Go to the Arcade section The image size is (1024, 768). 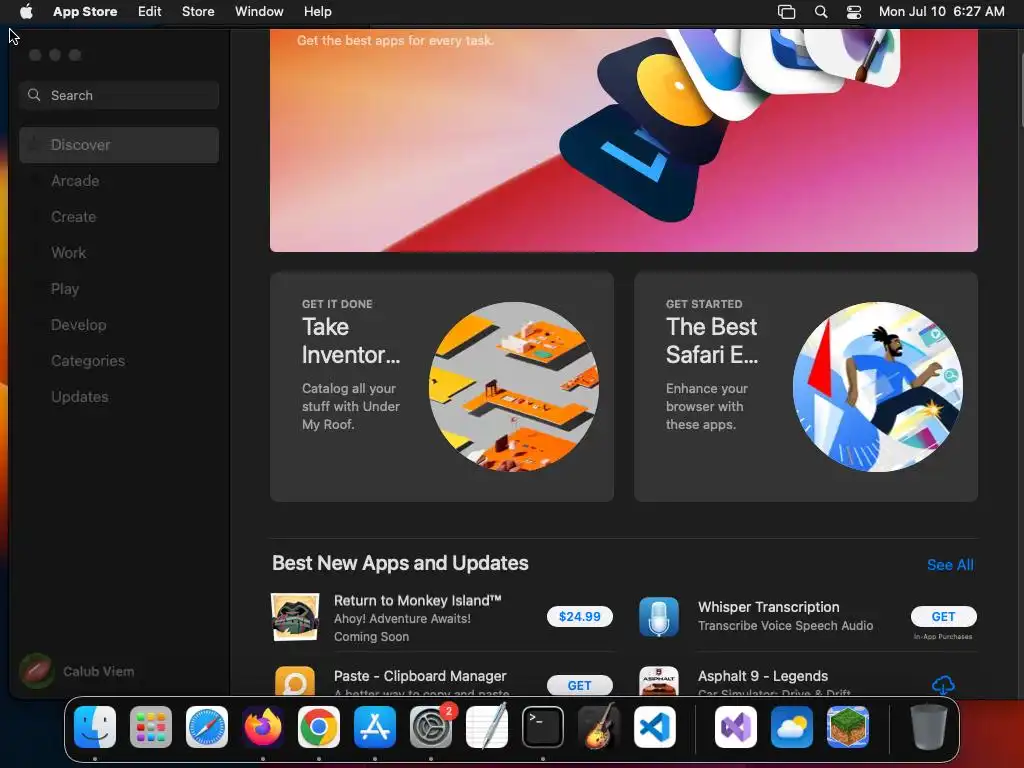(119, 181)
